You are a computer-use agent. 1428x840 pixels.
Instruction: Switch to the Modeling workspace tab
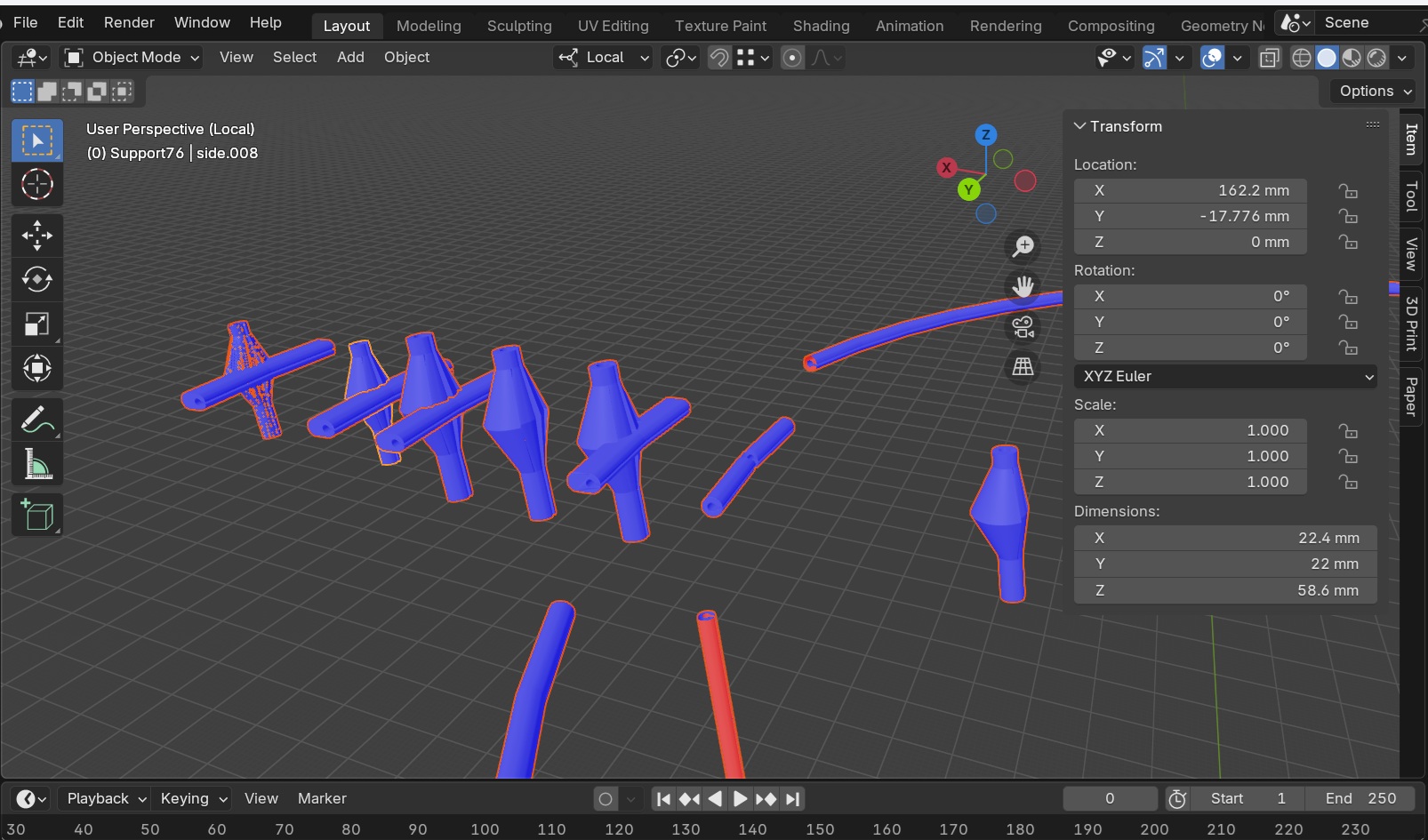(429, 26)
